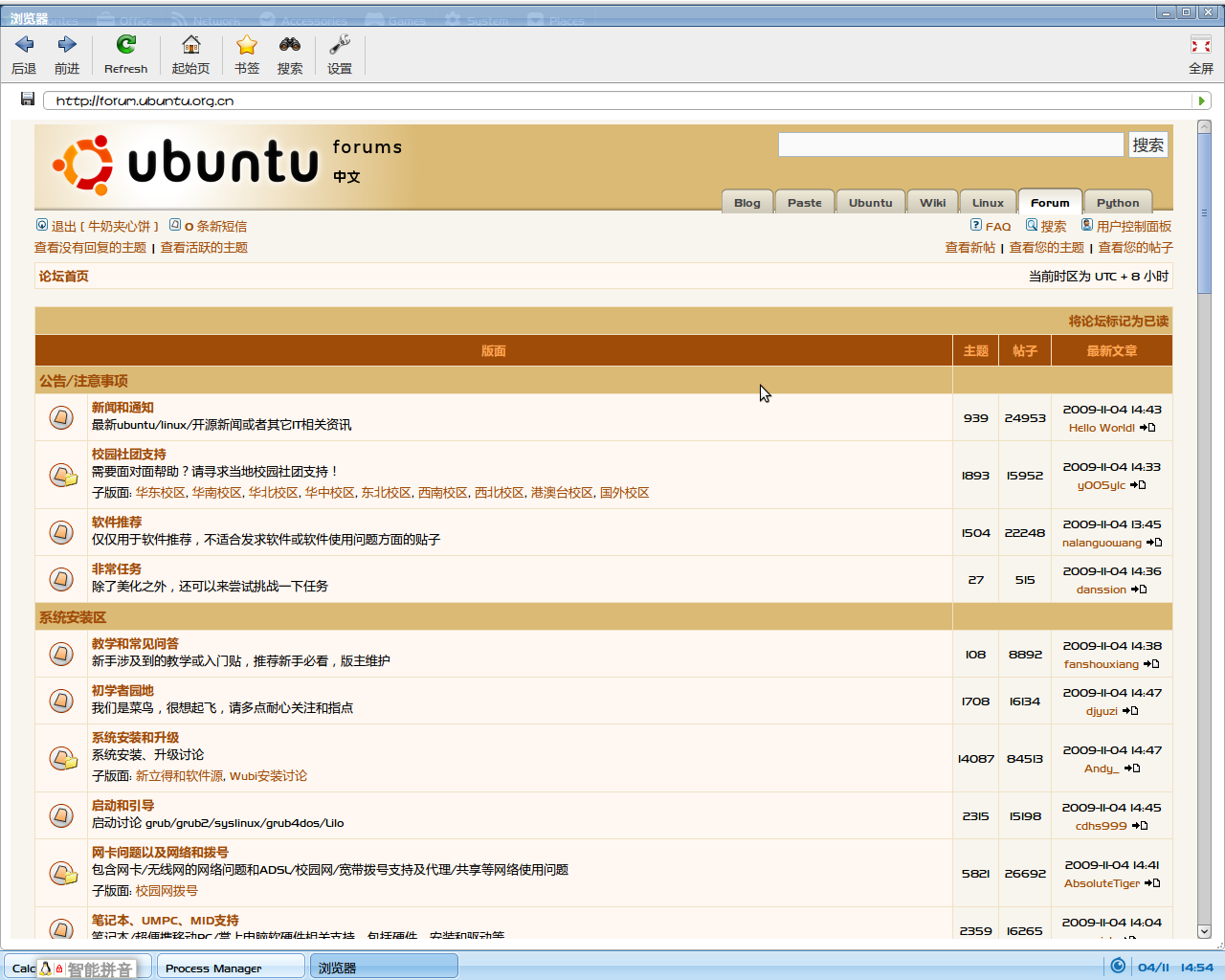Click the forum icon for the 教学和常见问答 row
Image resolution: width=1225 pixels, height=980 pixels.
[x=61, y=654]
